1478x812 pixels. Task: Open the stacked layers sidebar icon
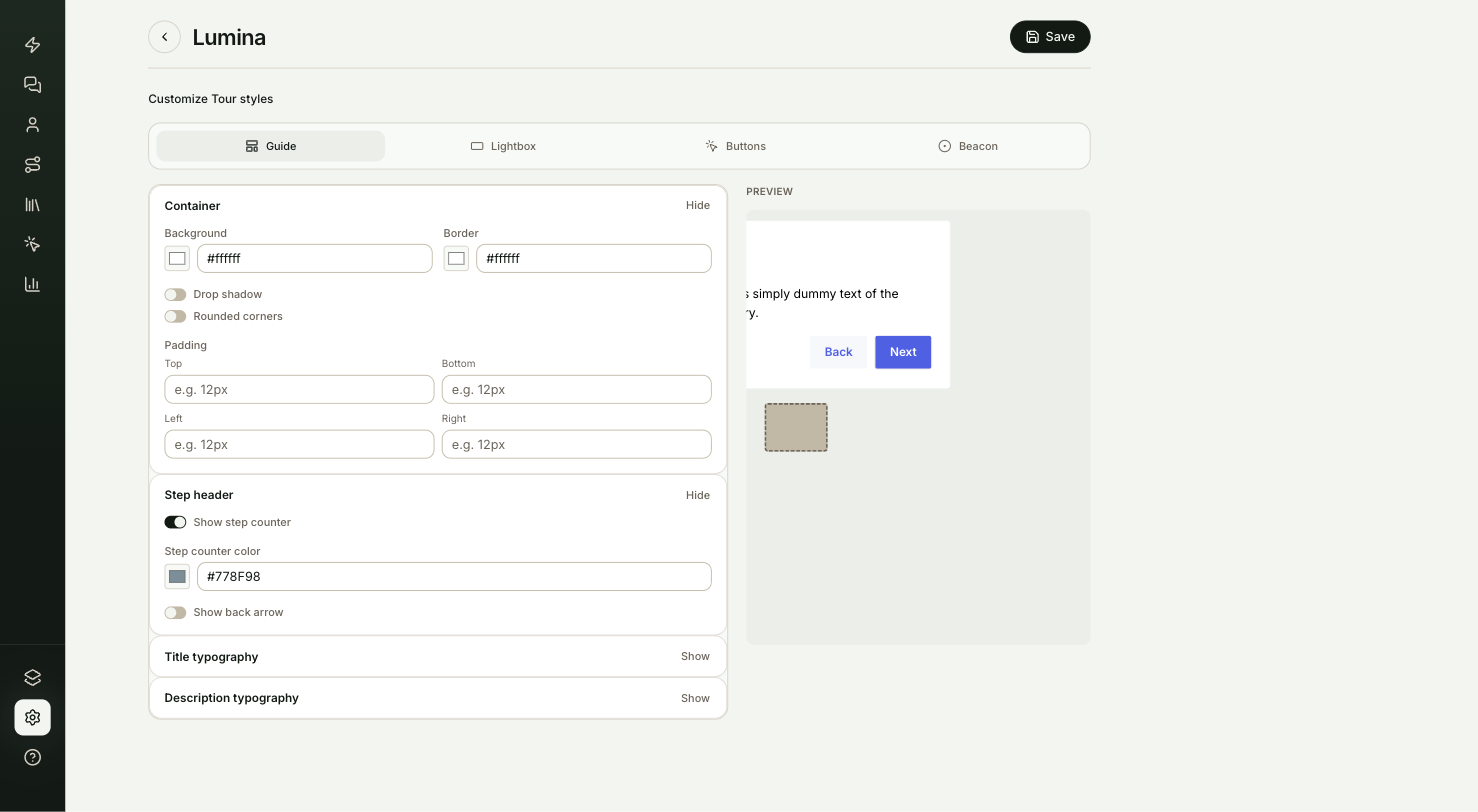32,678
